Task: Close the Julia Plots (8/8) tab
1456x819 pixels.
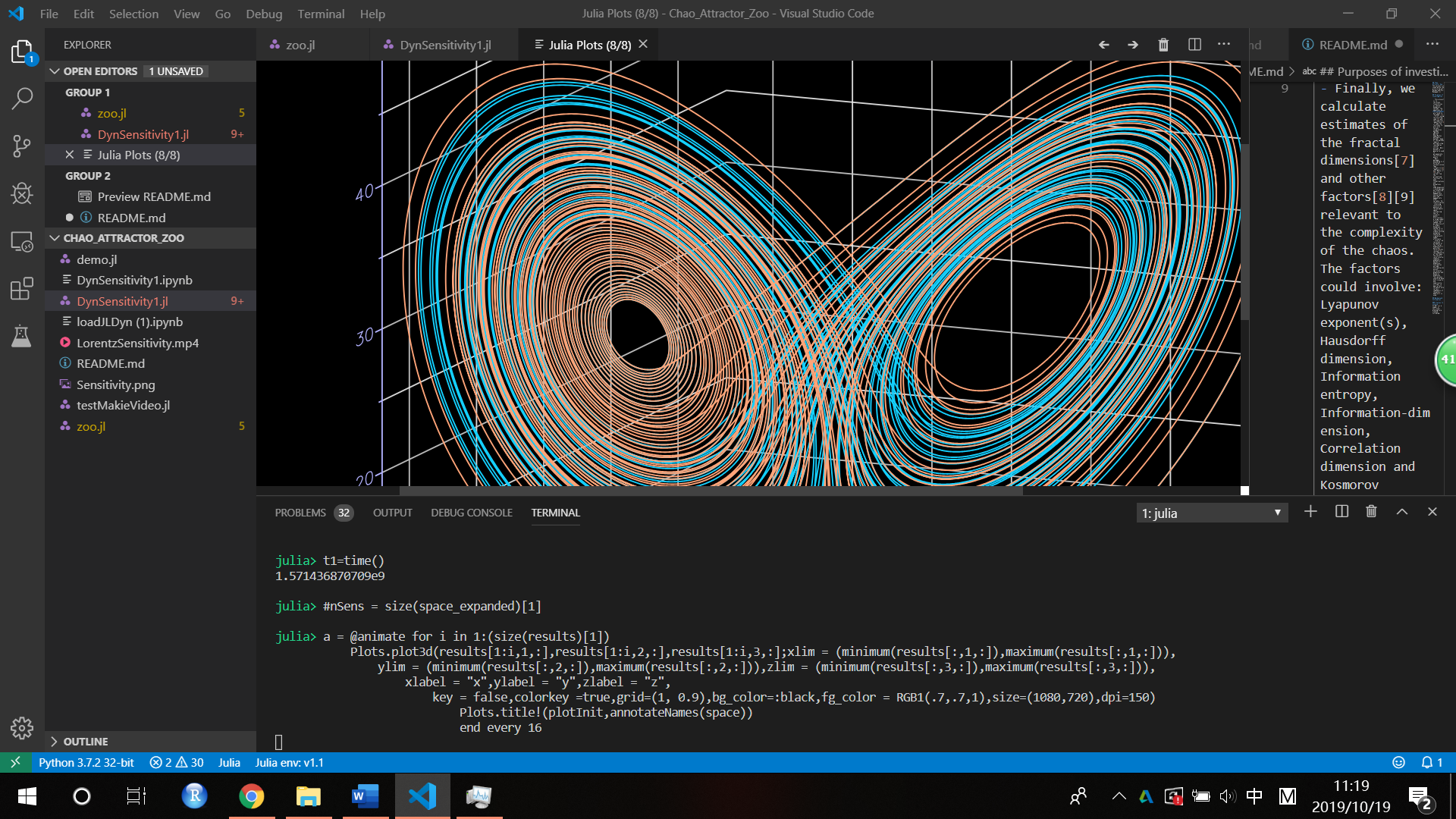Action: click(643, 44)
